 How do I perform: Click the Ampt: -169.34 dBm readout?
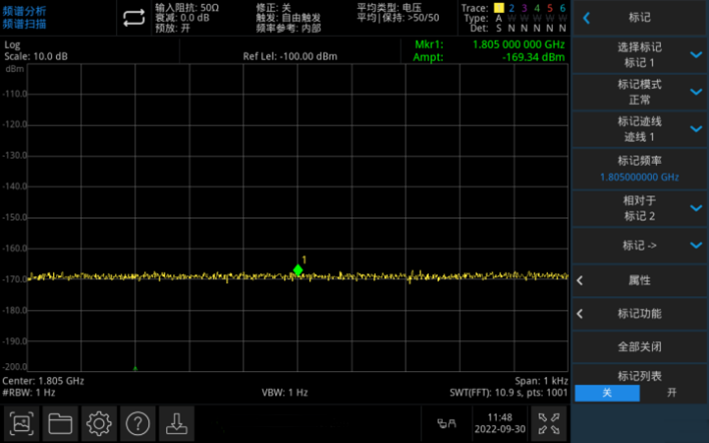tap(488, 57)
